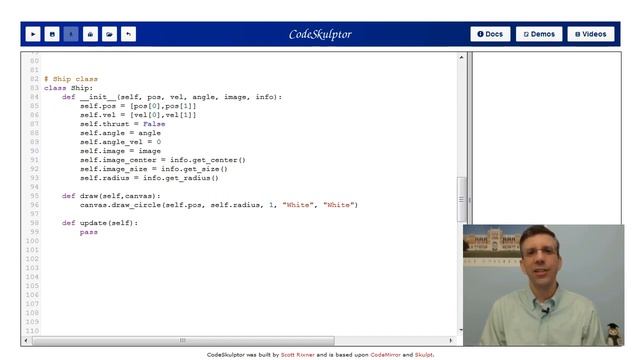The image size is (640, 360).
Task: Place cursor on 'class Ship:' line
Action: [68, 88]
